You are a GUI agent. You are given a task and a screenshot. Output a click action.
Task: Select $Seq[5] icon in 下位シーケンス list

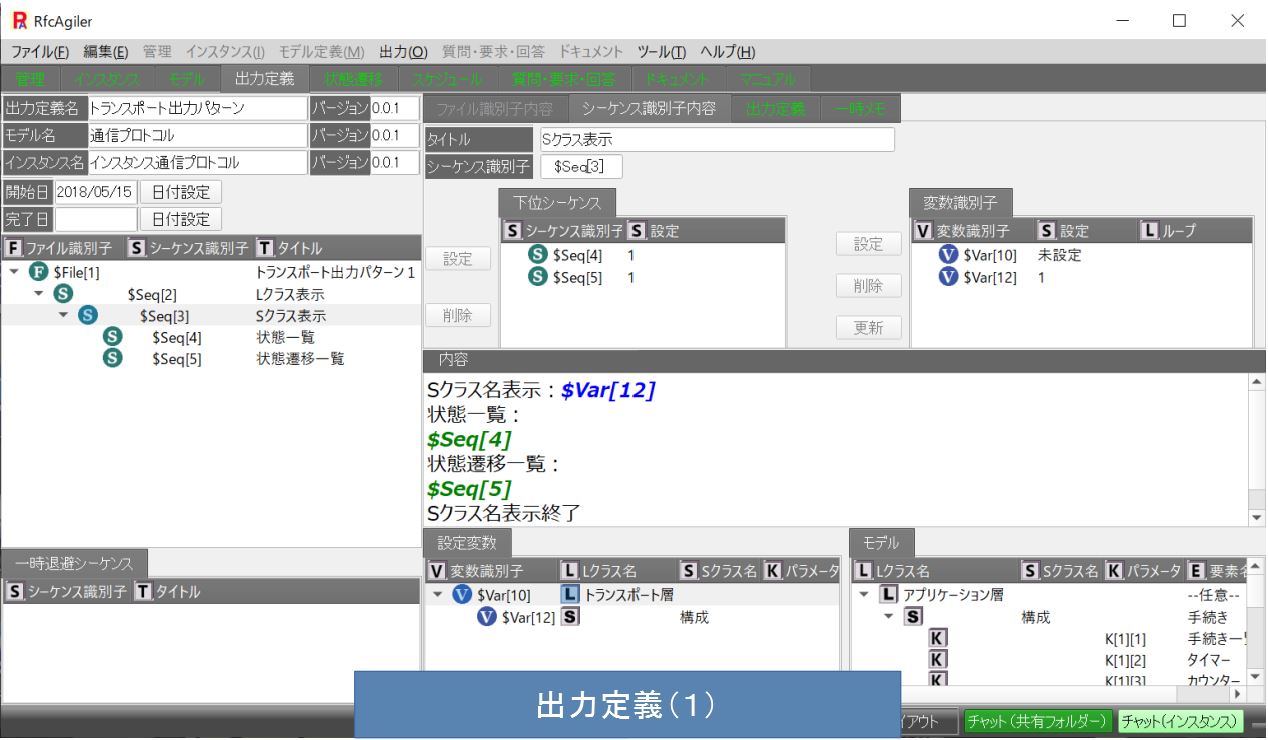537,277
